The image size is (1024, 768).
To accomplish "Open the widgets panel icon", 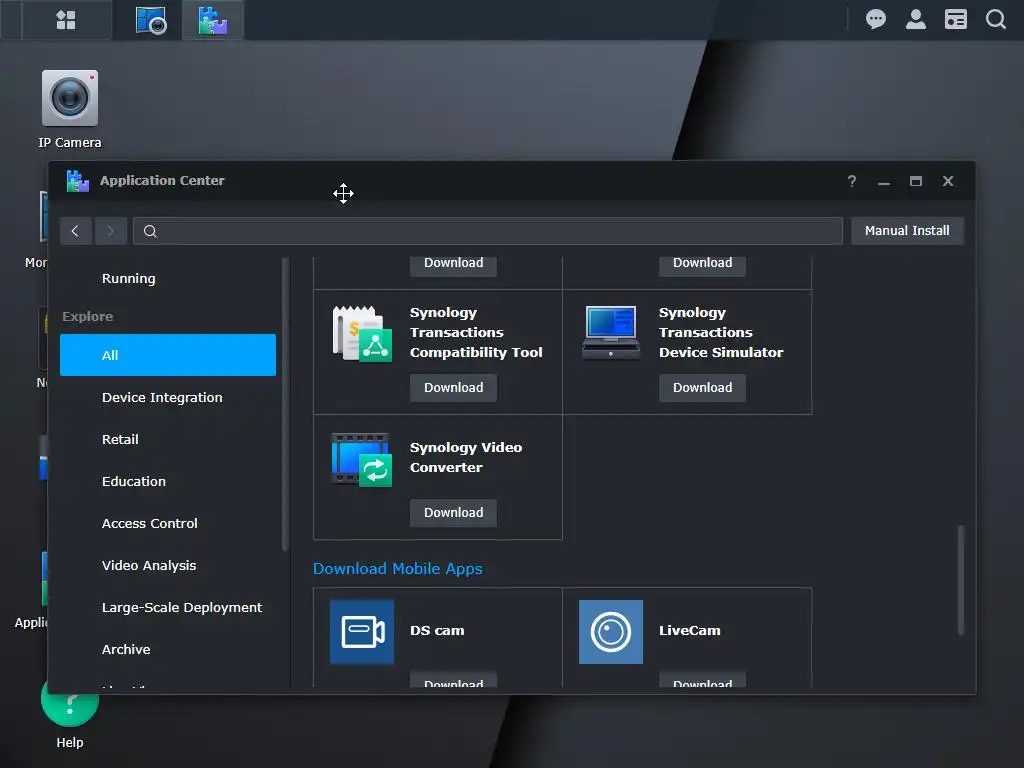I will pyautogui.click(x=955, y=19).
